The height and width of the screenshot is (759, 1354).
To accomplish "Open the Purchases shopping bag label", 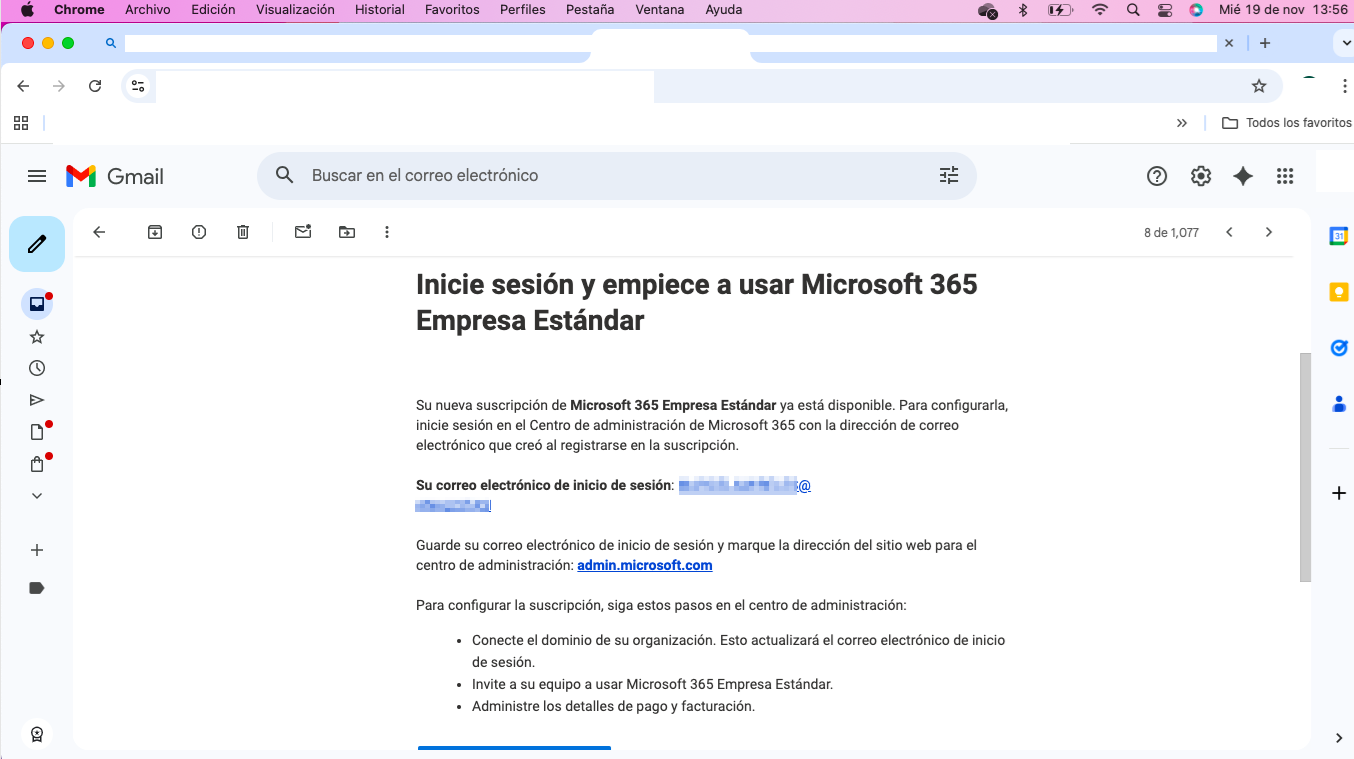I will 37,464.
